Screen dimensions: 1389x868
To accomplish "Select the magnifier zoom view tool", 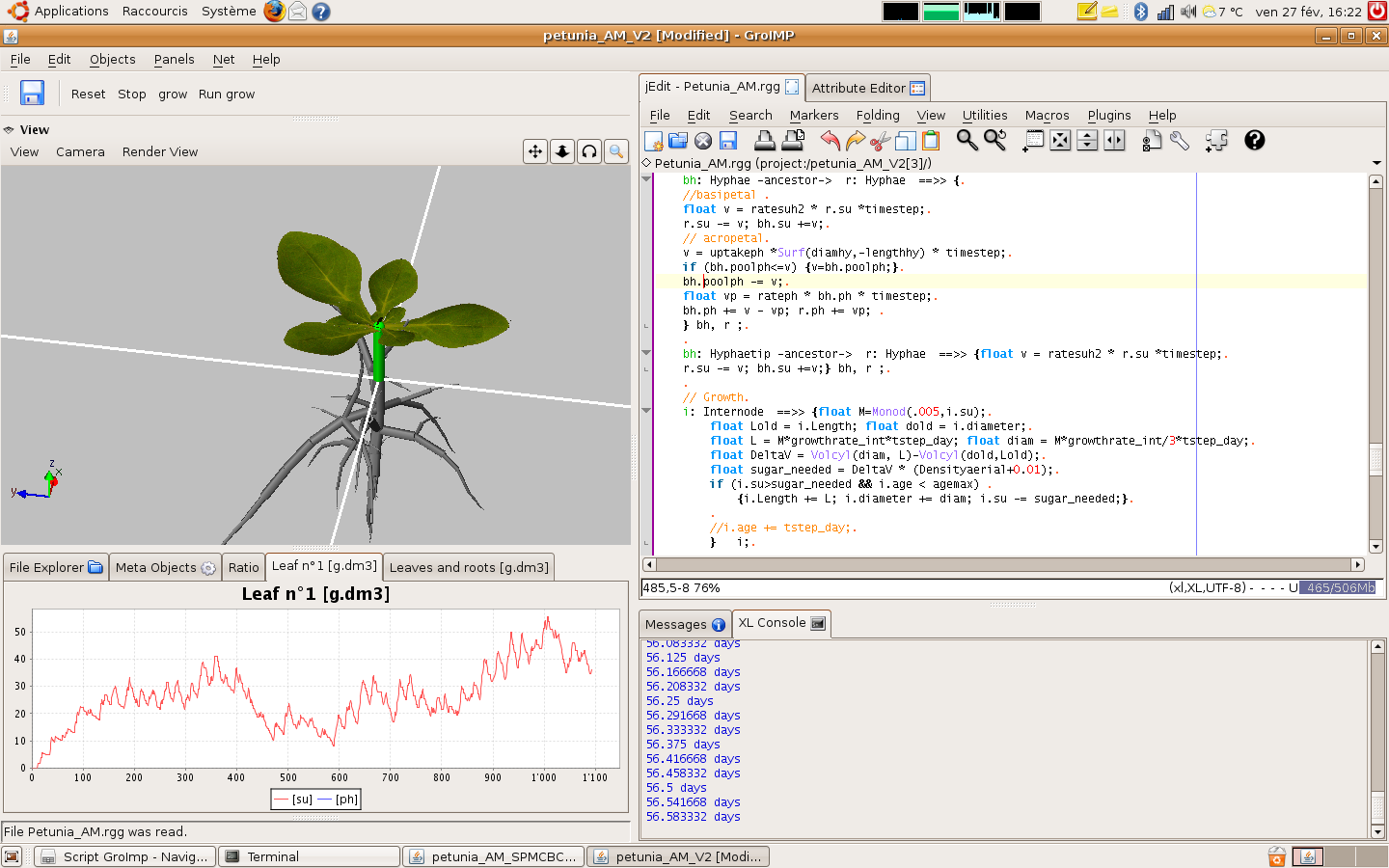I will click(x=616, y=151).
